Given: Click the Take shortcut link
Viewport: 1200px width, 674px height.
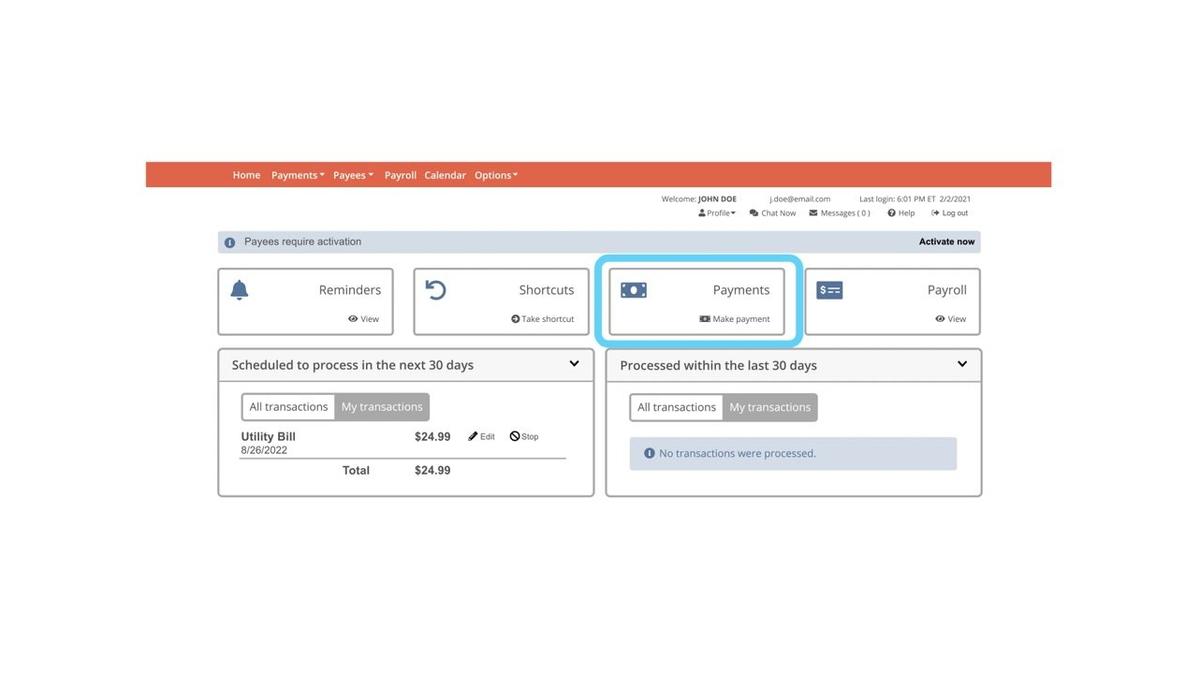Looking at the screenshot, I should tap(548, 319).
